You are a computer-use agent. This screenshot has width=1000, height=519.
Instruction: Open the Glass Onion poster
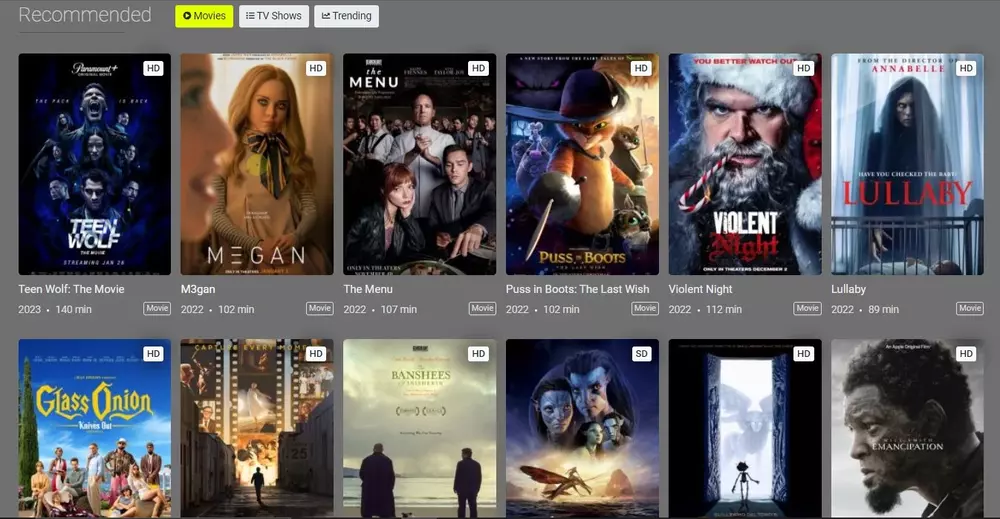pyautogui.click(x=94, y=428)
